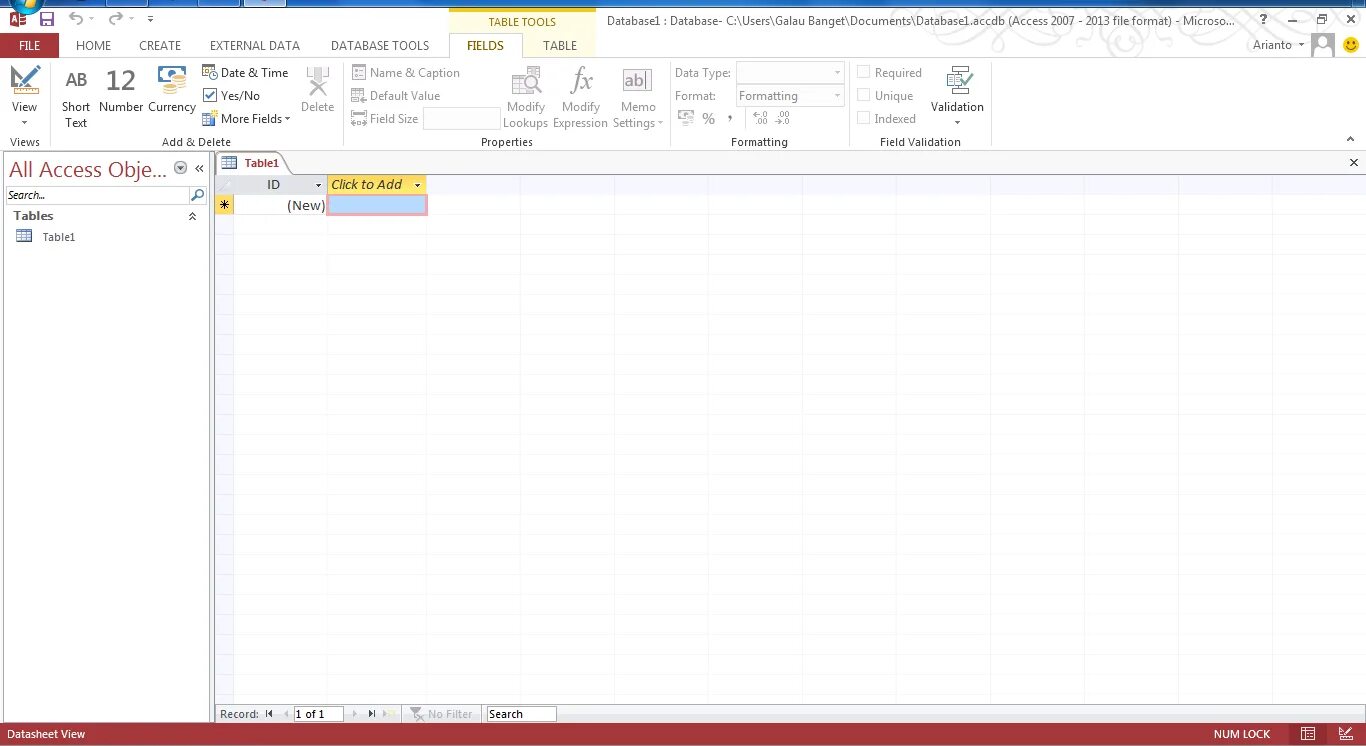Open the Modify Expression builder
This screenshot has width=1366, height=746.
click(580, 95)
